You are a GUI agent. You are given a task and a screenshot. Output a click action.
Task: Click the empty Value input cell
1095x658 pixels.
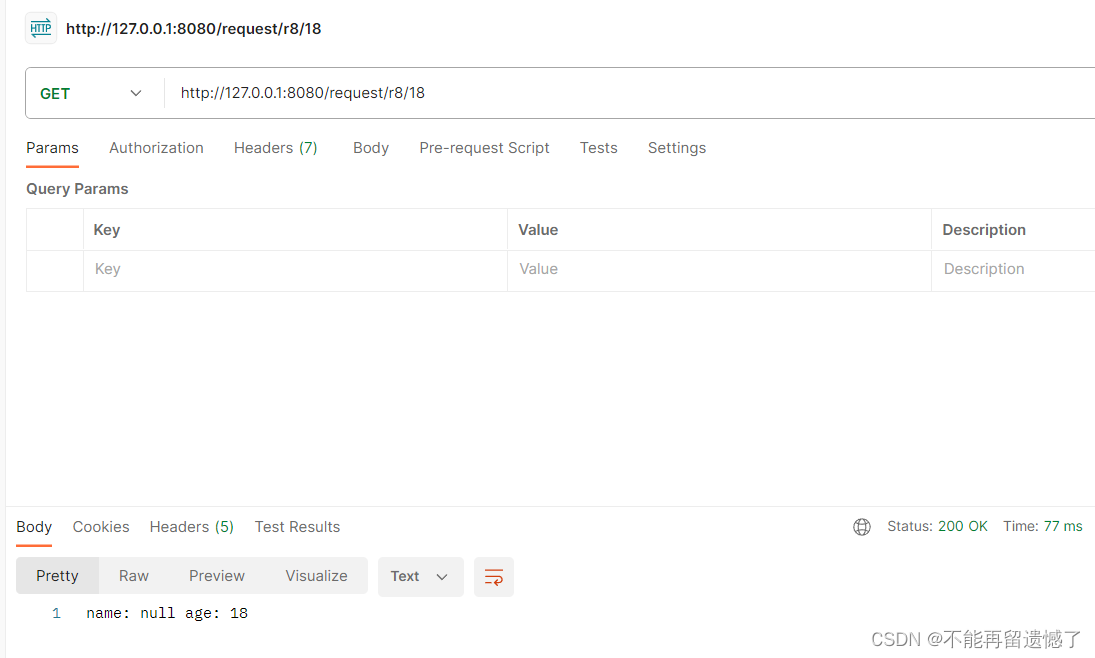pyautogui.click(x=719, y=270)
